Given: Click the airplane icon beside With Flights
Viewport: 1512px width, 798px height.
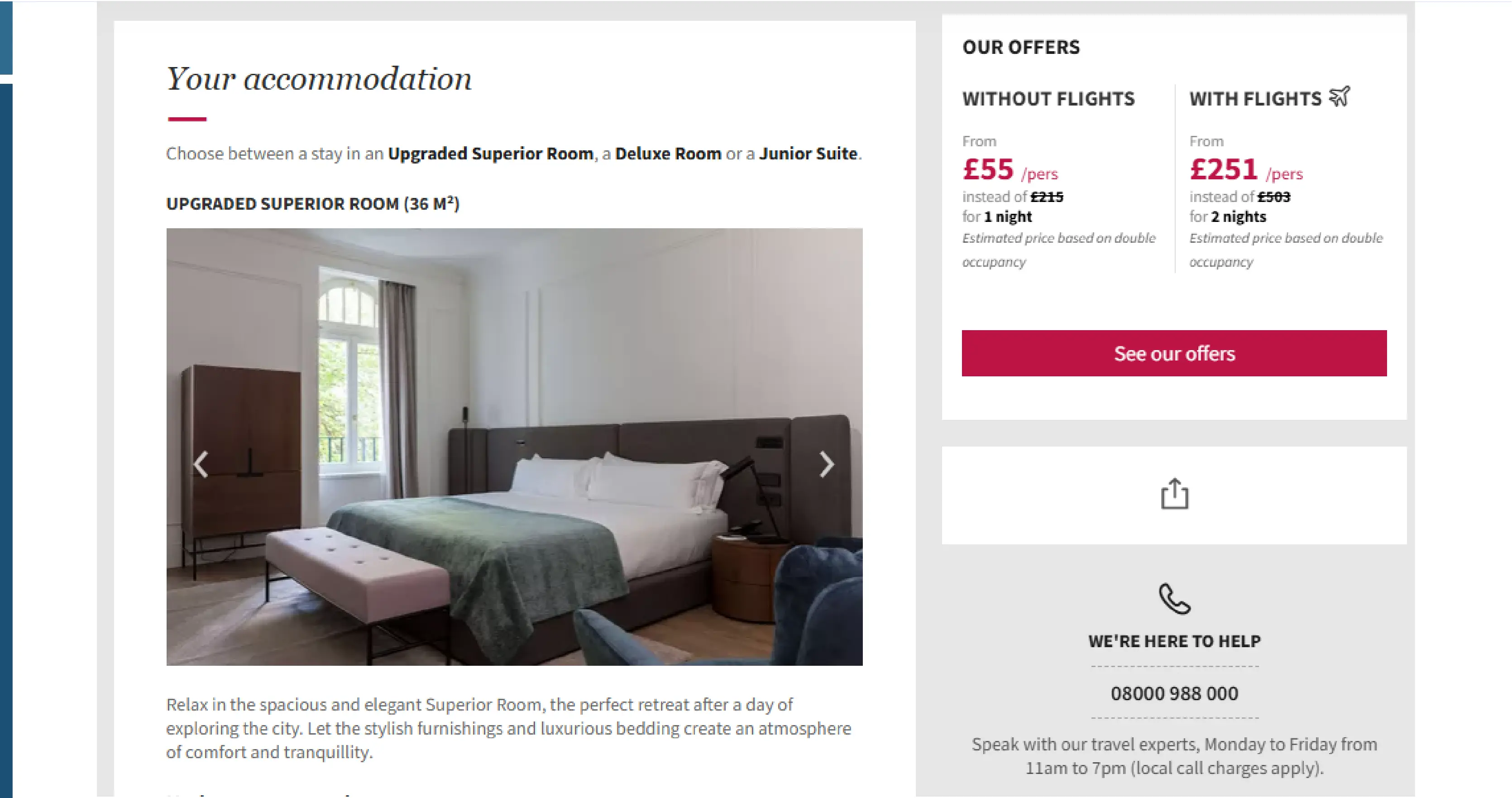Looking at the screenshot, I should [x=1340, y=96].
